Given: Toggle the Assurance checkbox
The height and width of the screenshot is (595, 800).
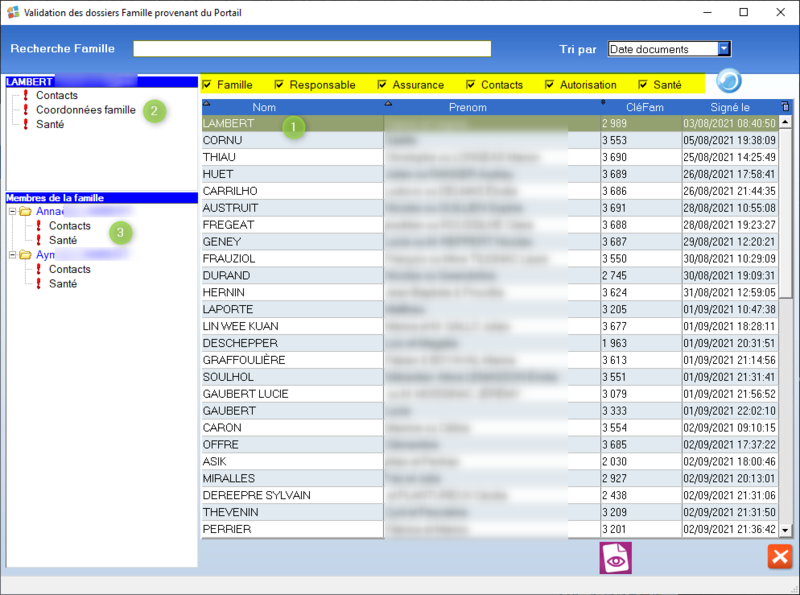Looking at the screenshot, I should click(381, 85).
